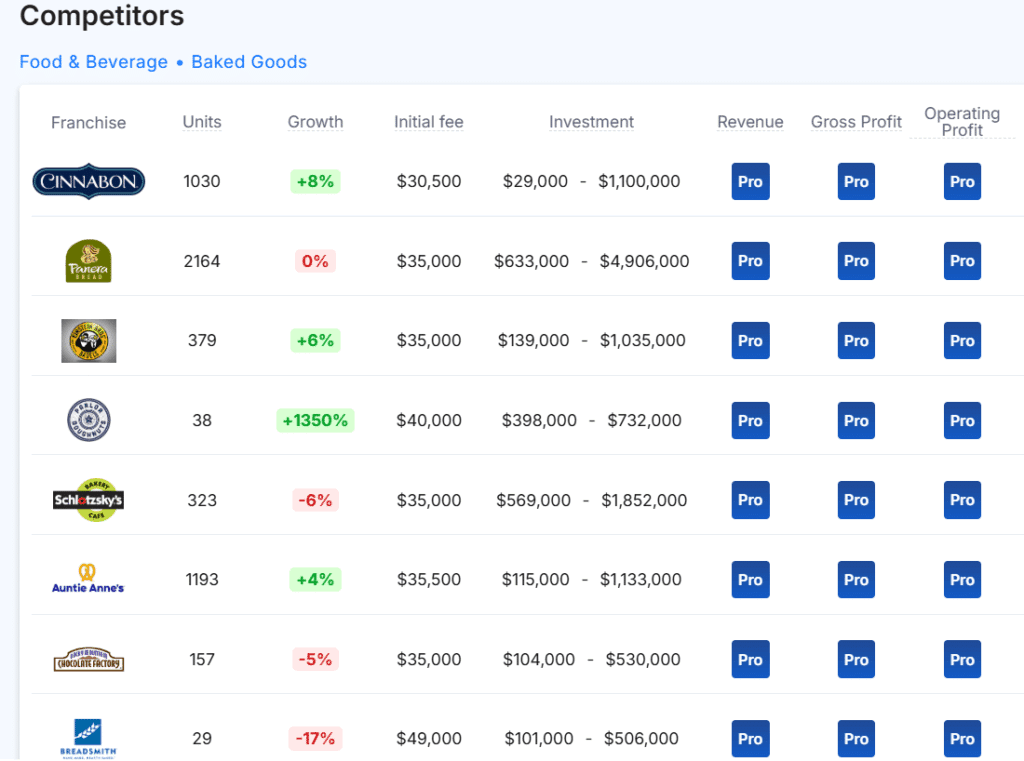Select the +4% growth badge
The width and height of the screenshot is (1024, 761).
(x=315, y=580)
